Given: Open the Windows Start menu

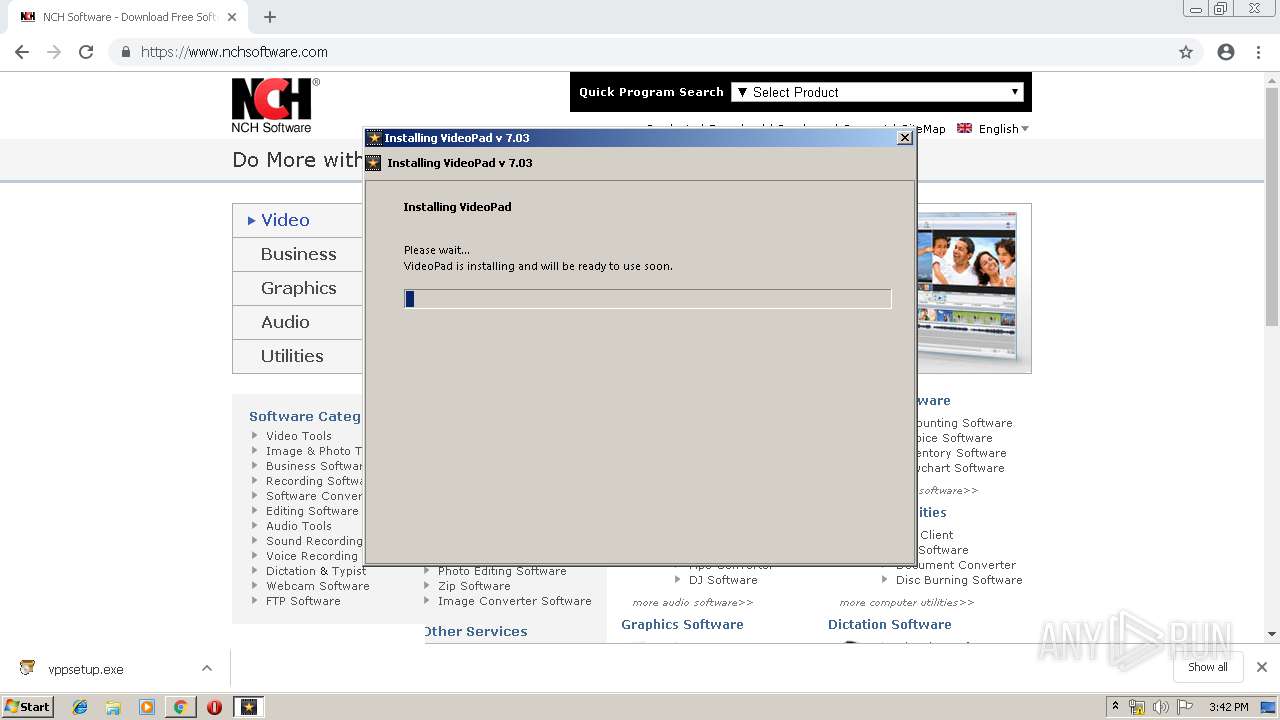Looking at the screenshot, I should click(x=28, y=707).
